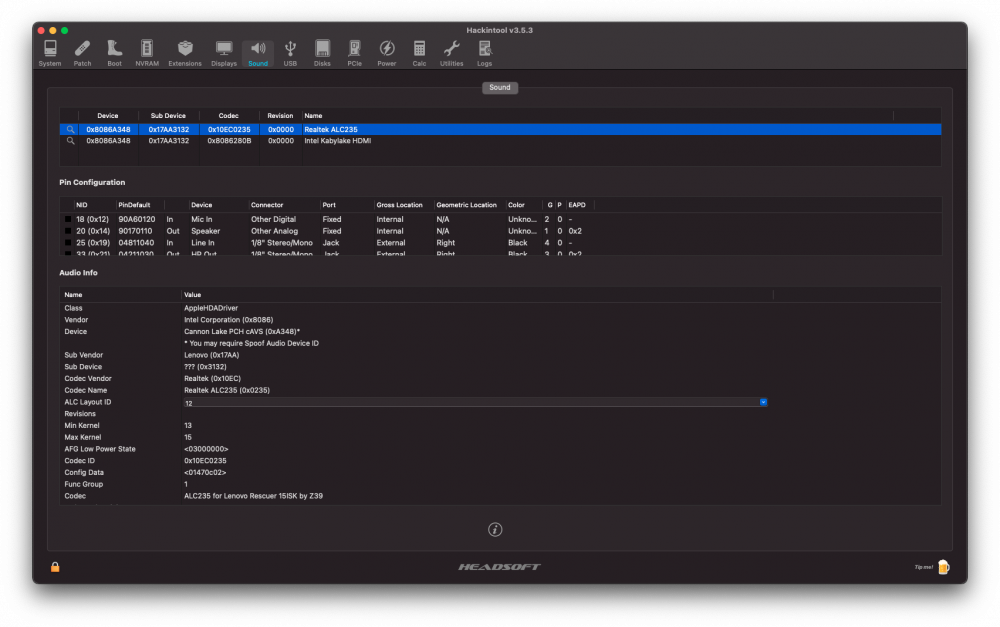Open the System toolbar section
The width and height of the screenshot is (1000, 627).
(x=50, y=54)
